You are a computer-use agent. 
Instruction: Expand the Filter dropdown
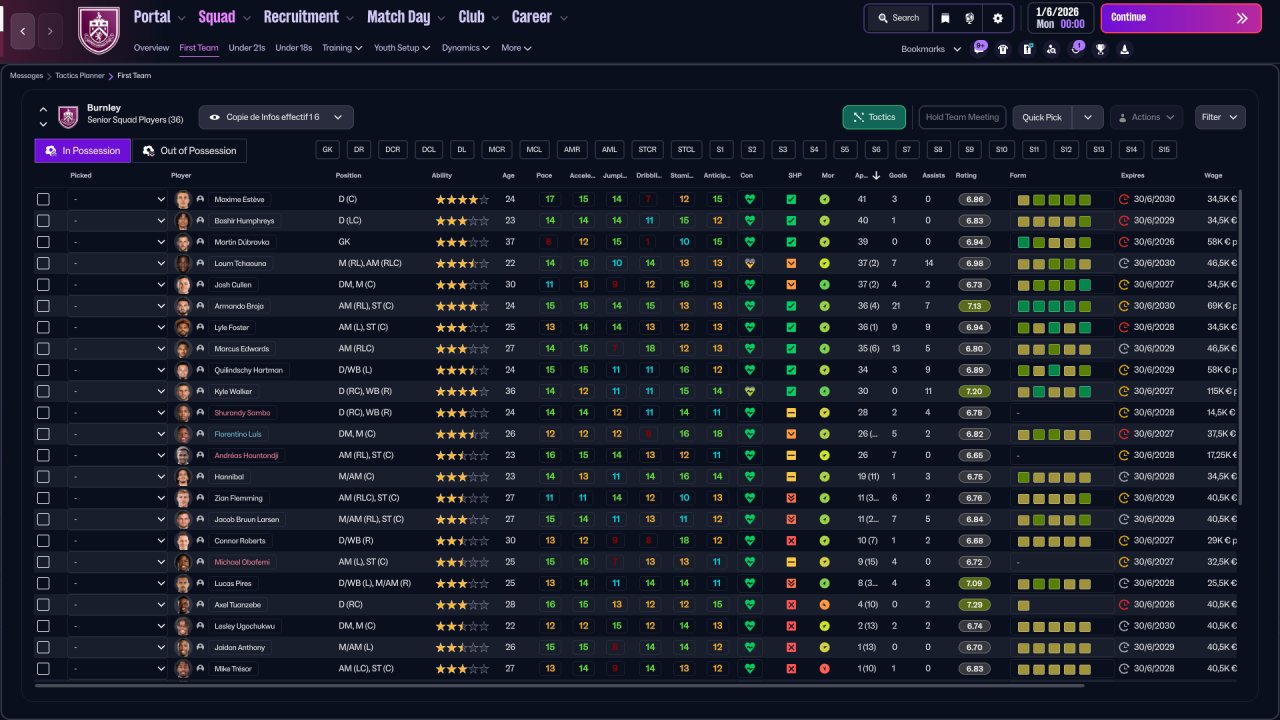pyautogui.click(x=1219, y=117)
